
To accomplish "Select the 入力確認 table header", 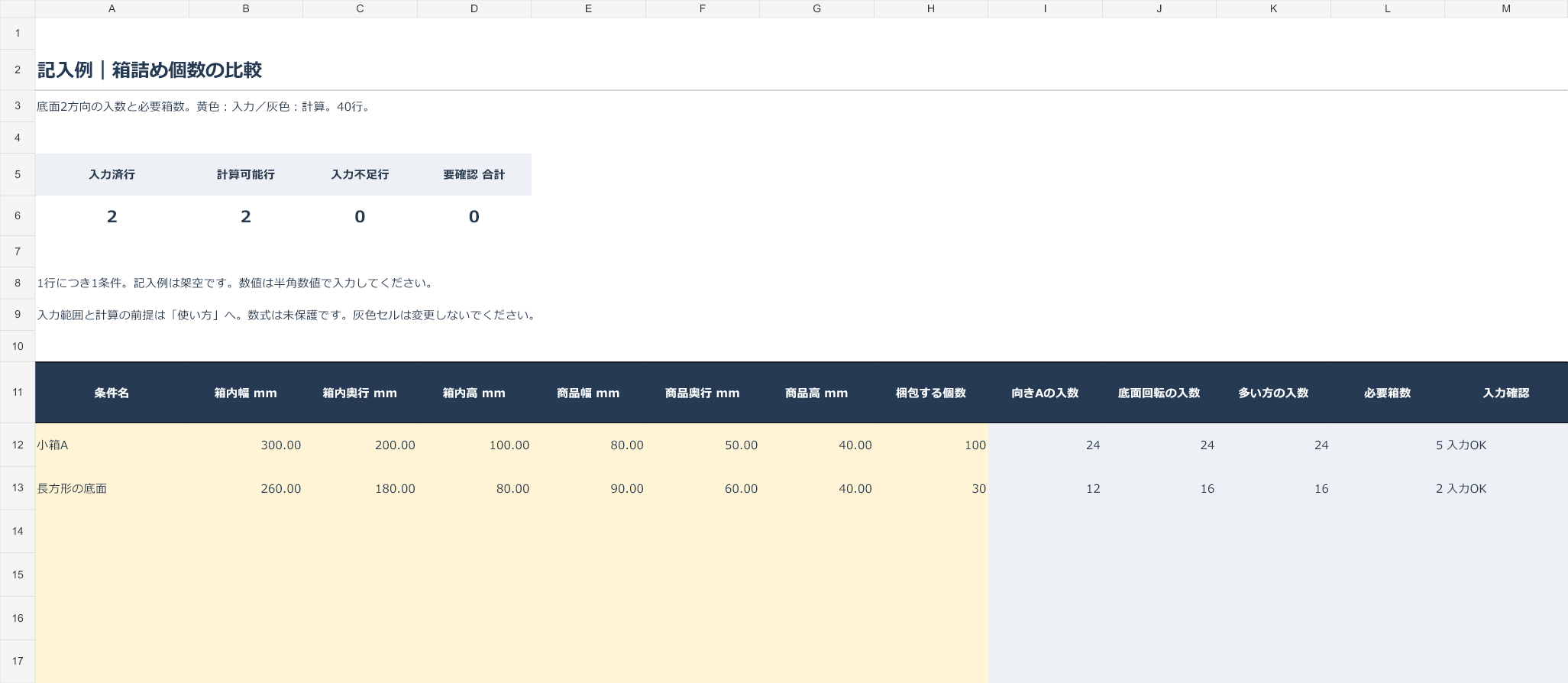I will (1505, 393).
